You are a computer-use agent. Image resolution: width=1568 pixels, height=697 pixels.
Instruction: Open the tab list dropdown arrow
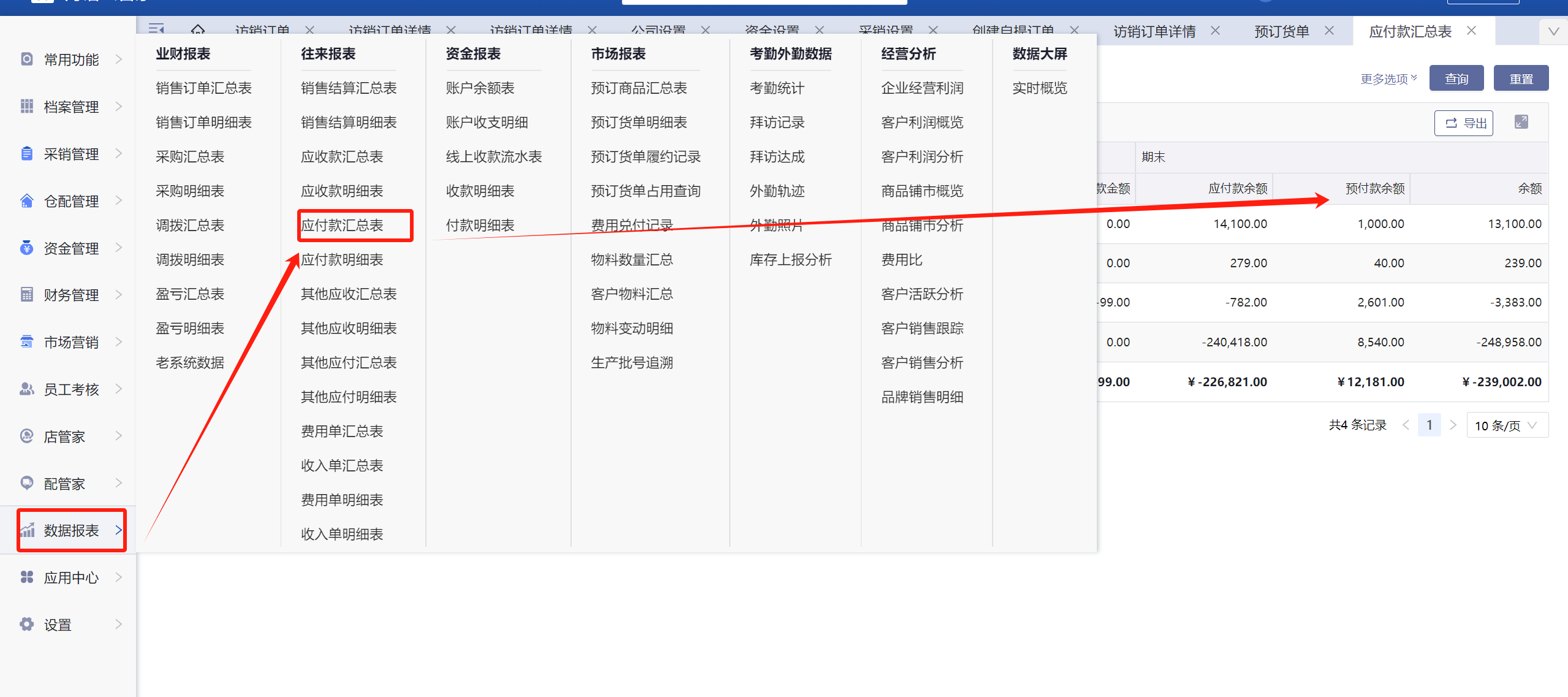pyautogui.click(x=1553, y=31)
